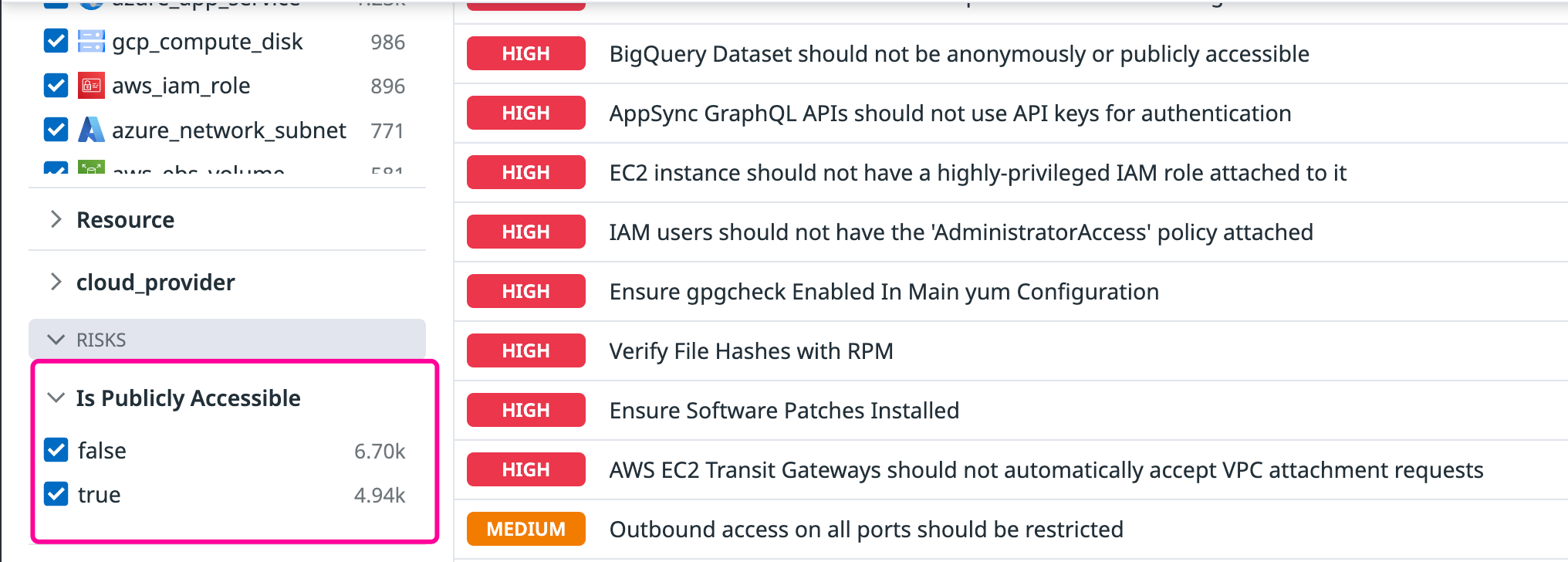The width and height of the screenshot is (1568, 562).
Task: Collapse the Is Publicly Accessible filter group
Action: (x=55, y=397)
